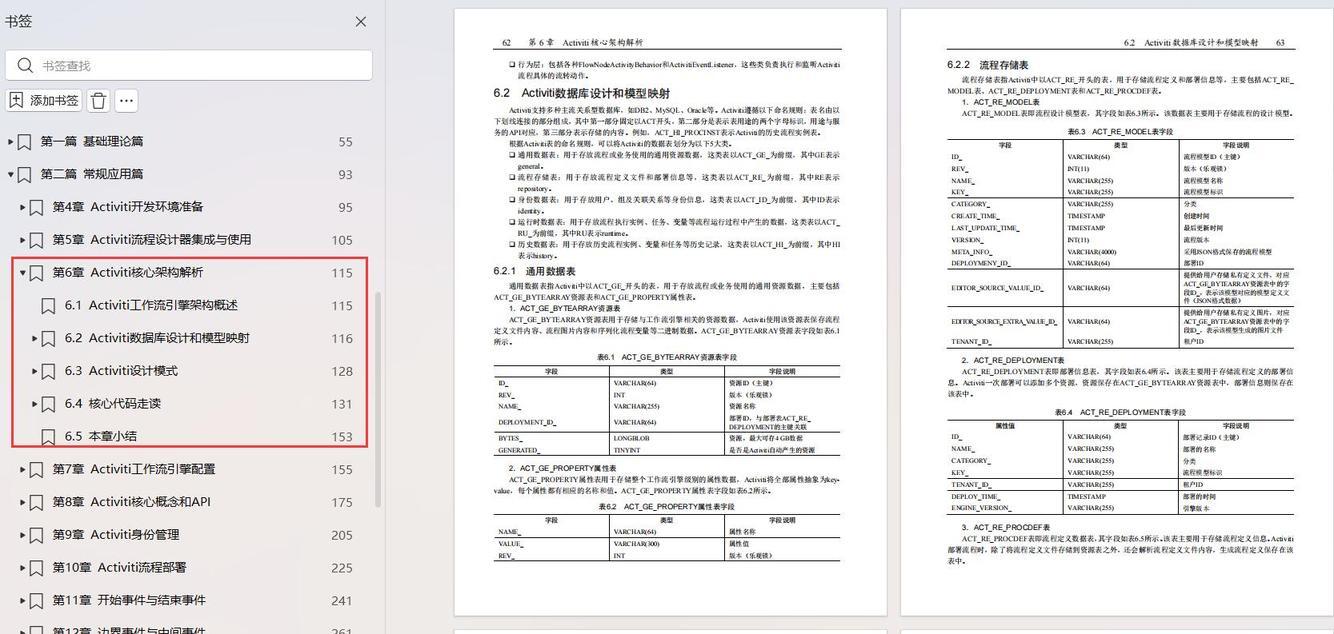Expand 第8章 Activiti核心概念和API arrow
This screenshot has height=634, width=1334.
[x=23, y=502]
